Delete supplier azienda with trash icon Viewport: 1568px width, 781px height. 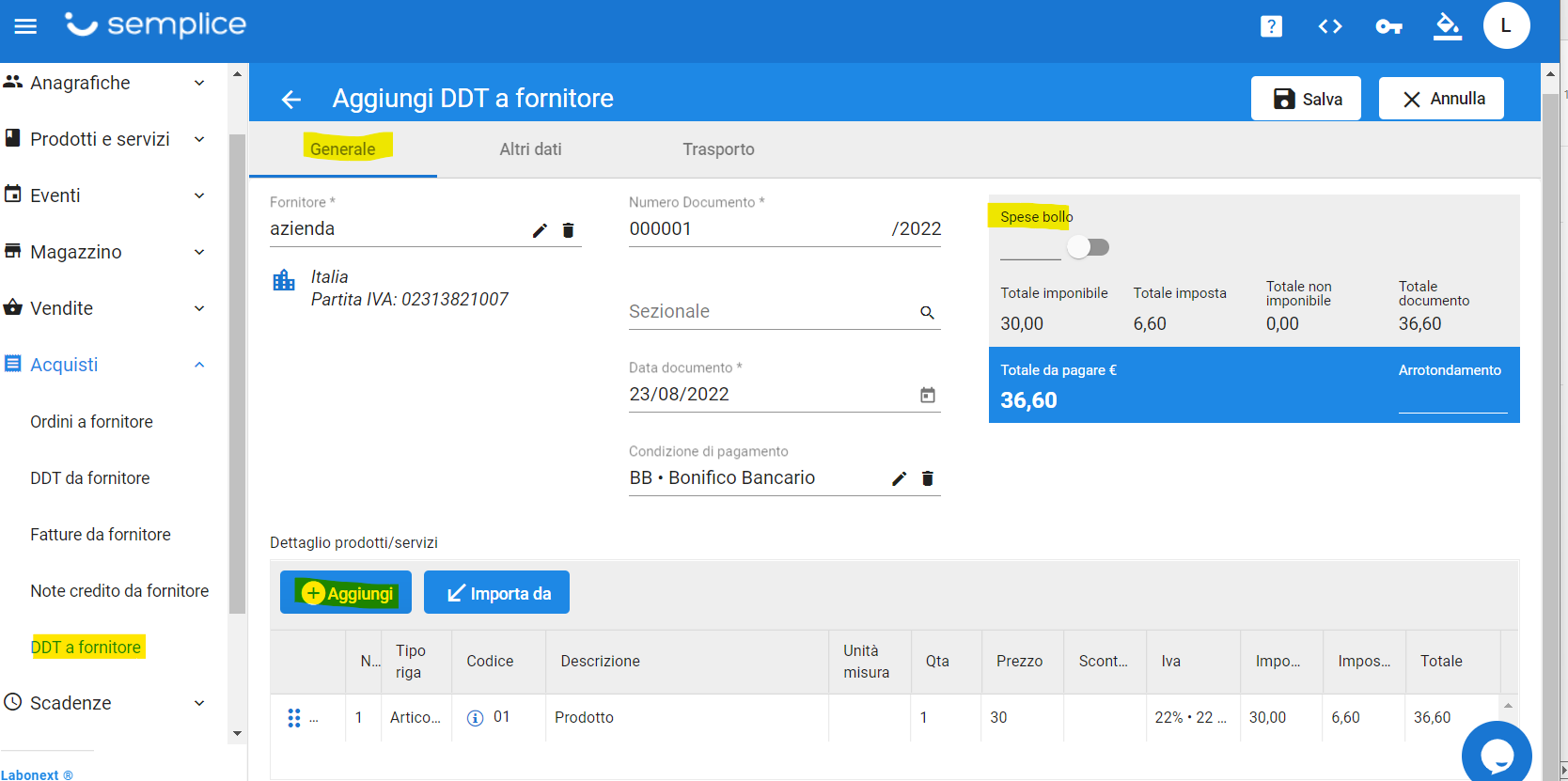[568, 230]
